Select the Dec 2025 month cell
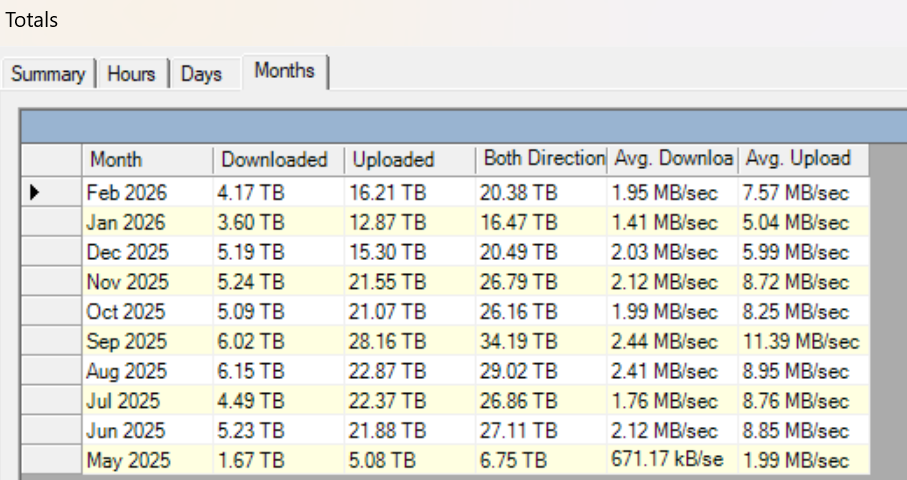This screenshot has width=907, height=480. coord(147,252)
